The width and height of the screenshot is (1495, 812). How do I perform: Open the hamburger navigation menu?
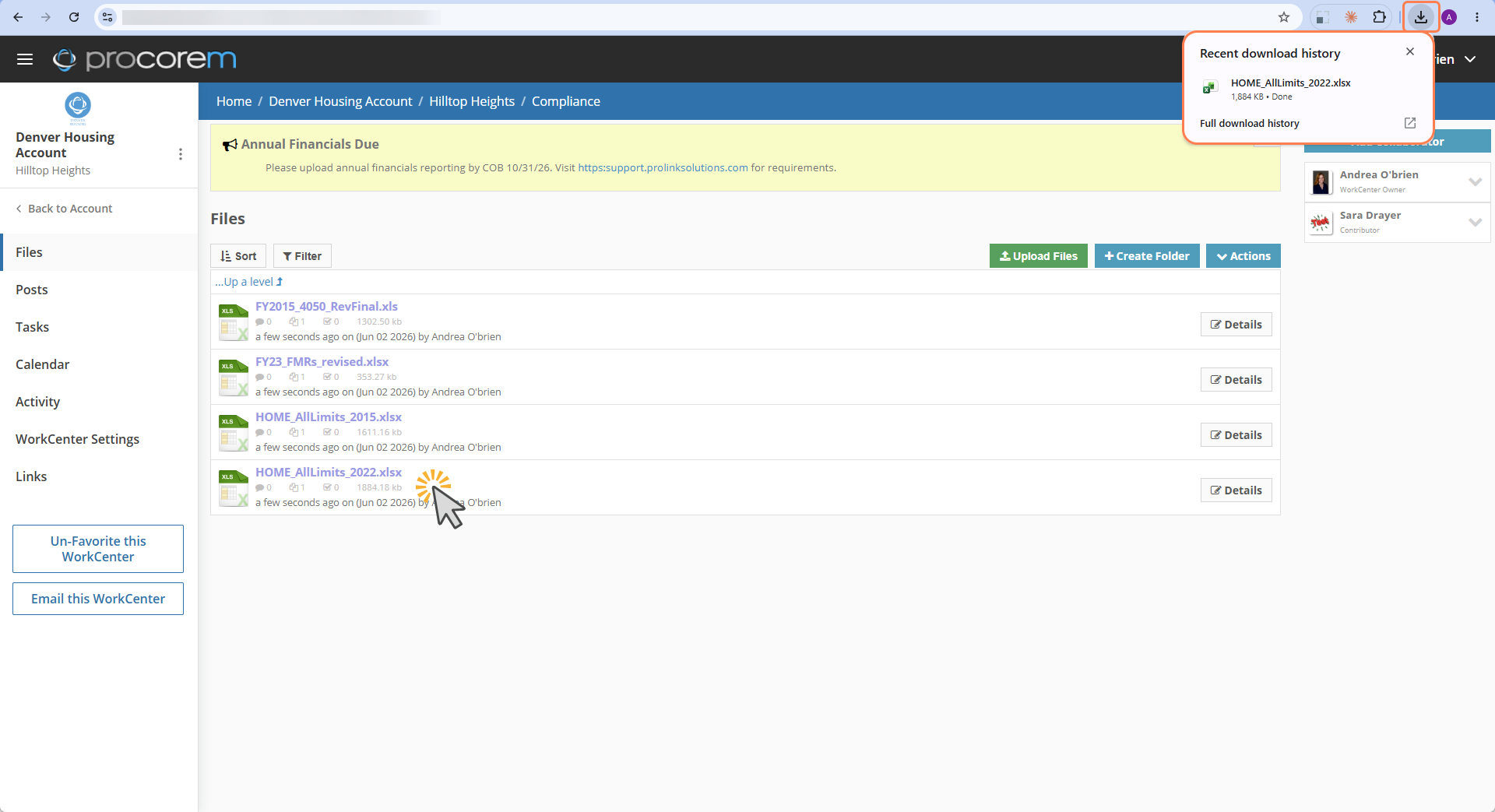click(25, 59)
